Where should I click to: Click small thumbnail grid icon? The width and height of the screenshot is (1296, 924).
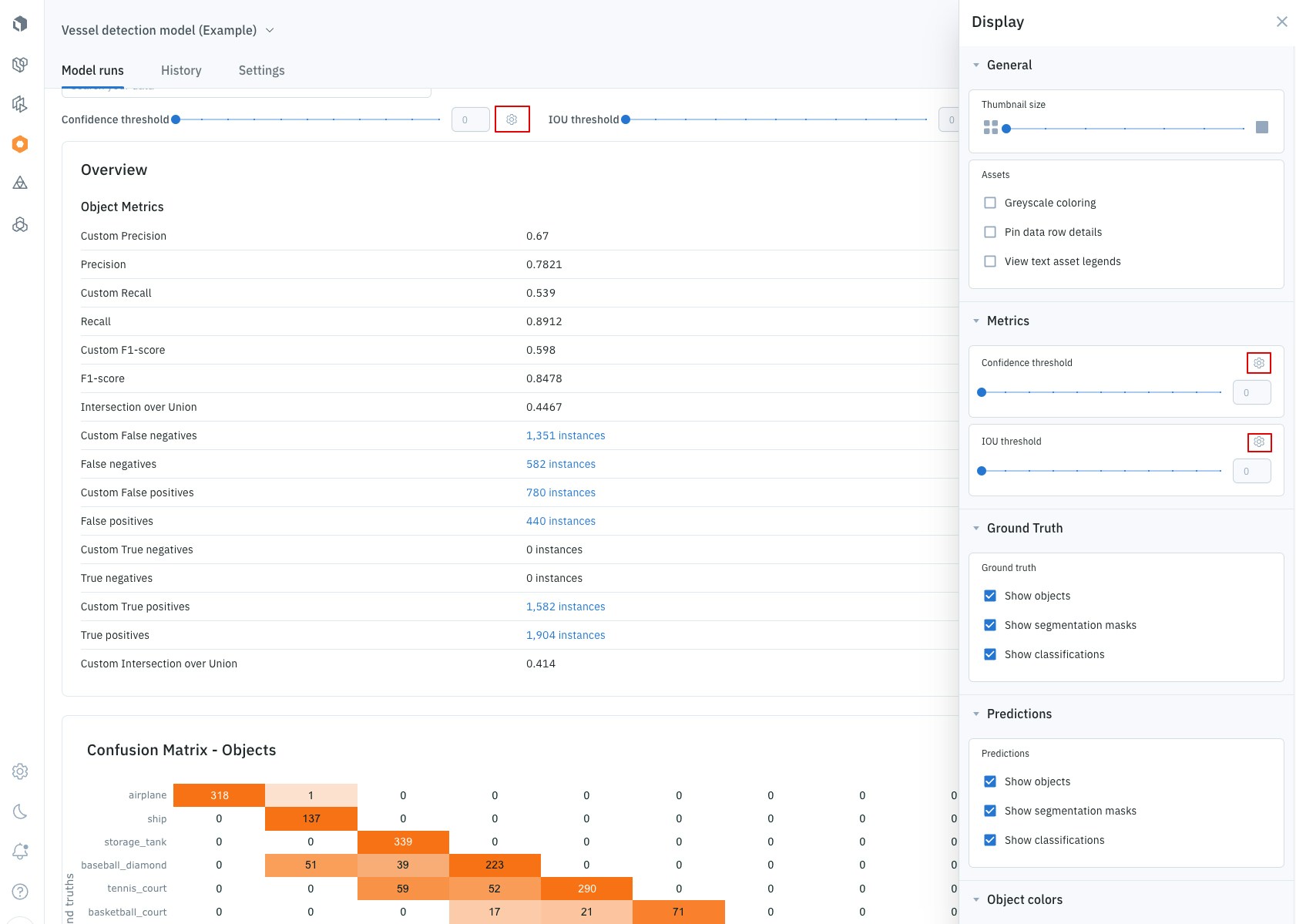[x=991, y=127]
